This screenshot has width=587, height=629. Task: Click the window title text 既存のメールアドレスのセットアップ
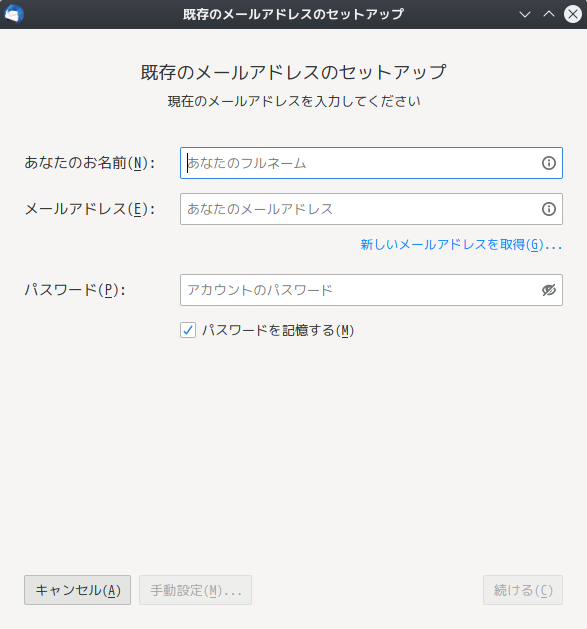point(293,14)
